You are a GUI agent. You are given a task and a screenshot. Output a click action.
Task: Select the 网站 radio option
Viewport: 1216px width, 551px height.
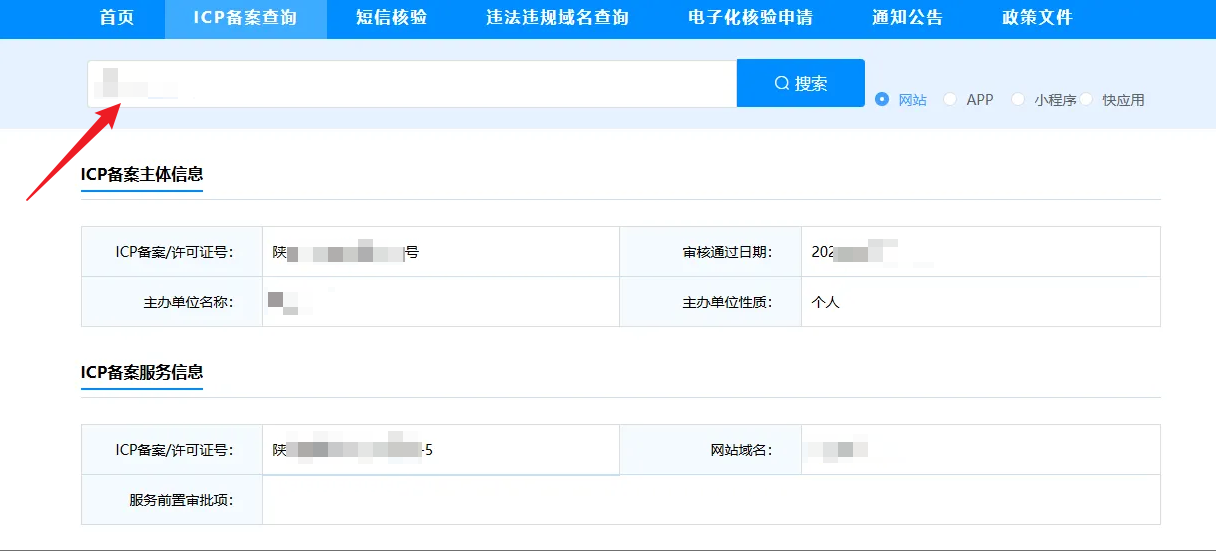coord(882,100)
